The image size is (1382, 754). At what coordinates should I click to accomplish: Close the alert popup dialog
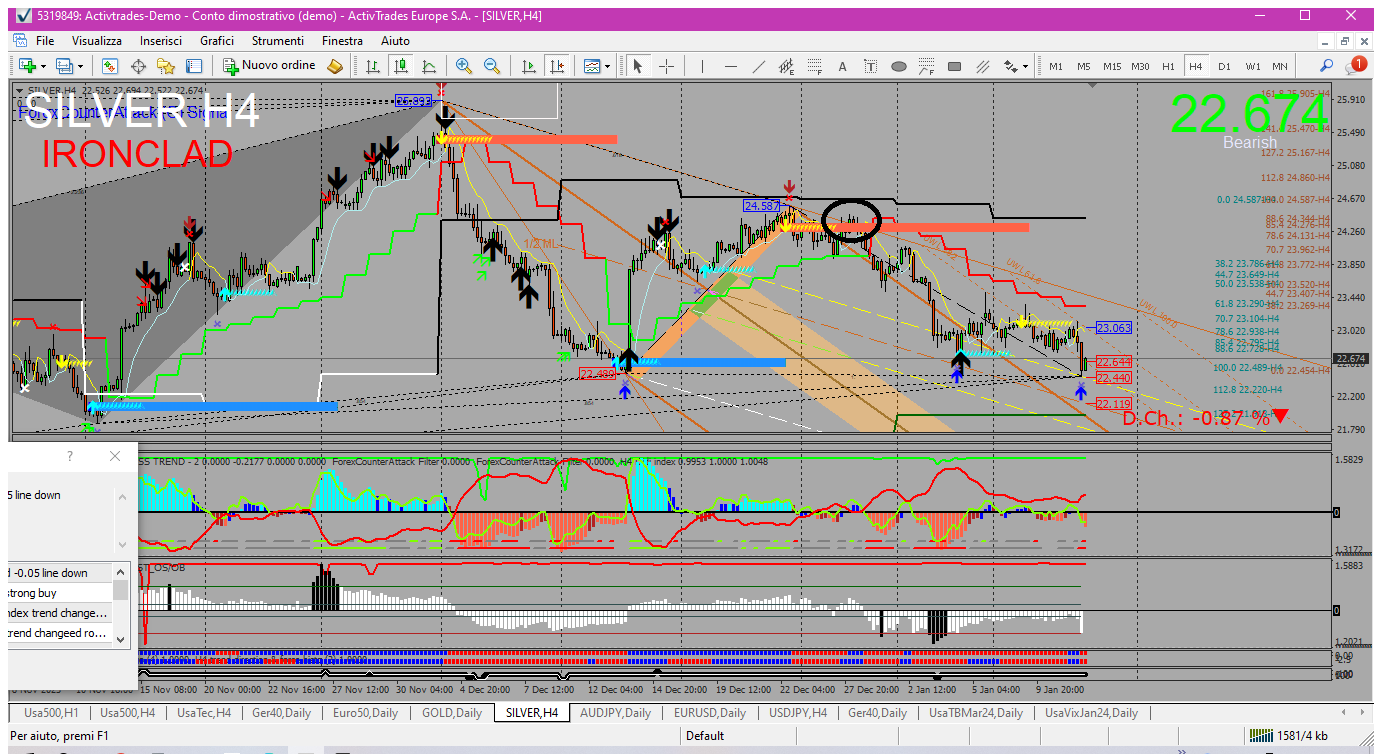[x=115, y=456]
